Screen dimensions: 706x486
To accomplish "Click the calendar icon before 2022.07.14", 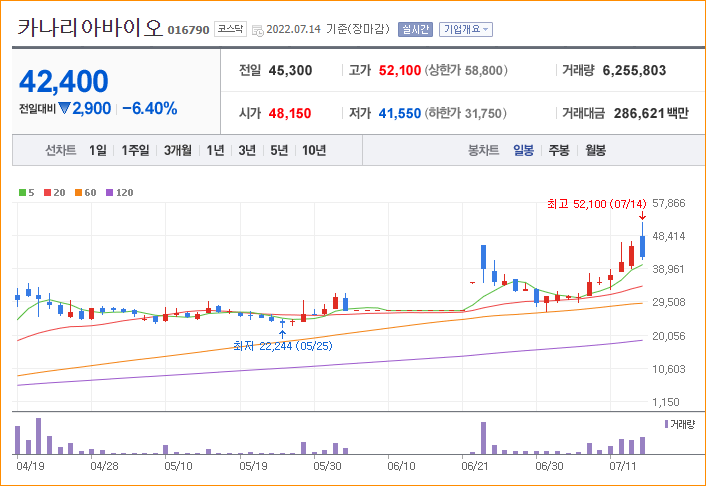I will tap(258, 30).
